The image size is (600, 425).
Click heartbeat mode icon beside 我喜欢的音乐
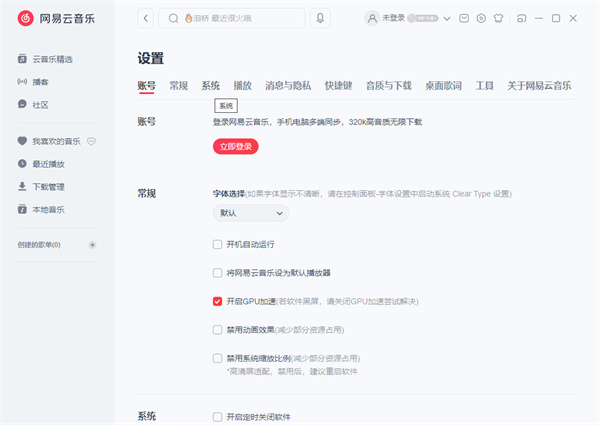click(x=91, y=141)
